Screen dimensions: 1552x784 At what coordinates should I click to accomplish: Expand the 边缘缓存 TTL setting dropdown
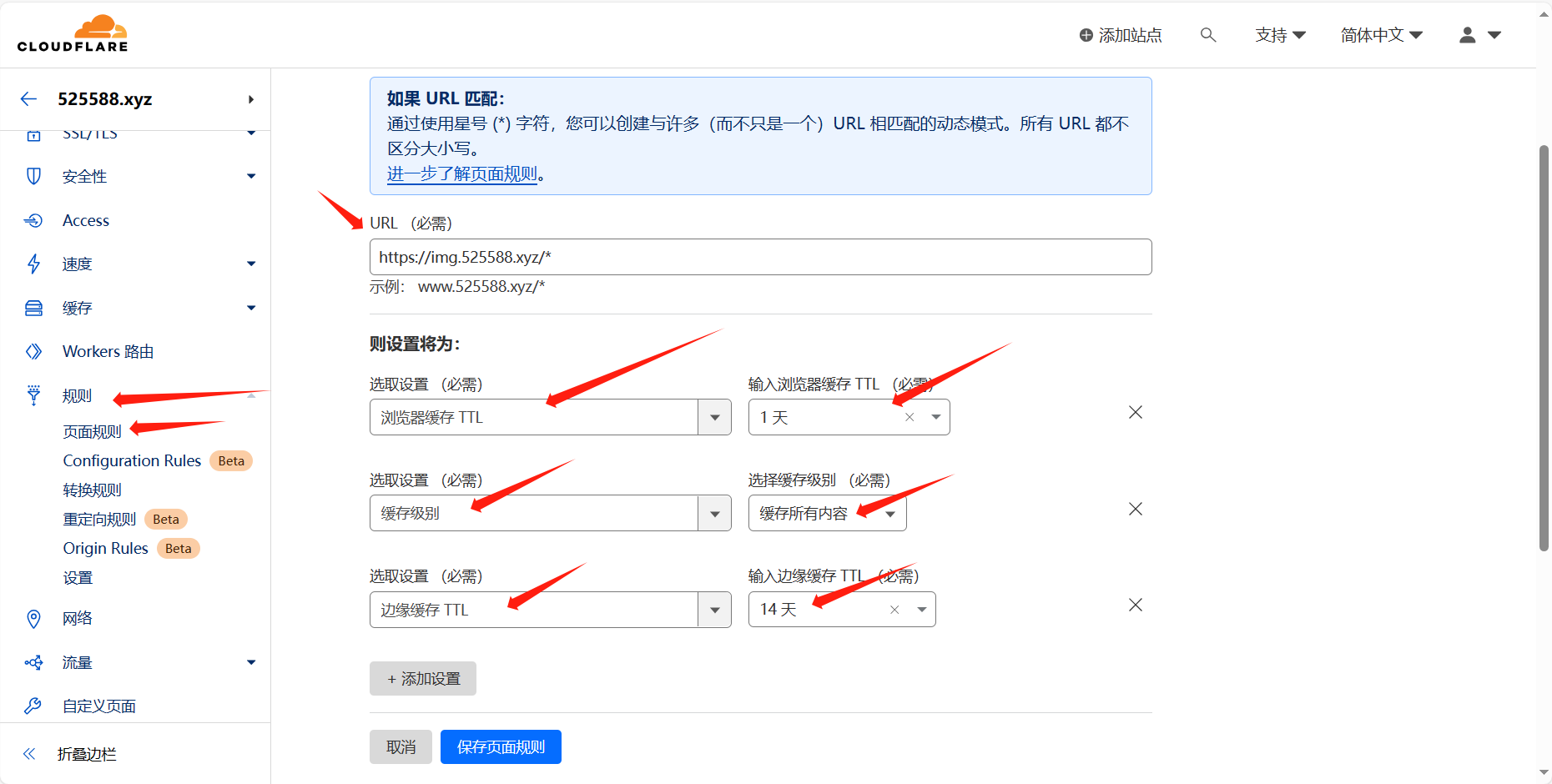(x=714, y=610)
